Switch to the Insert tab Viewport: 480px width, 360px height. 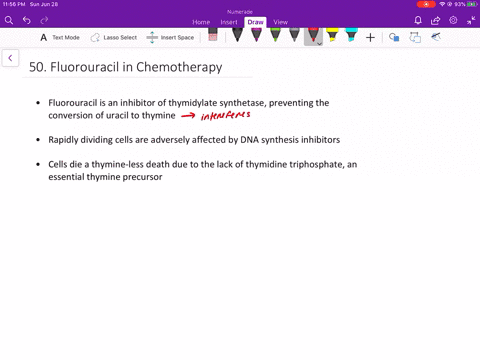[229, 22]
